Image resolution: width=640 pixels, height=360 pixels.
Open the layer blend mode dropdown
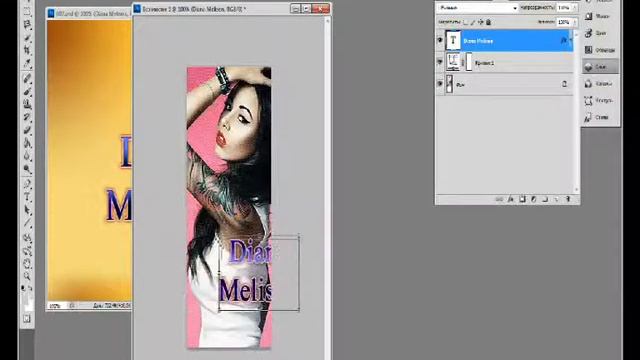click(478, 8)
